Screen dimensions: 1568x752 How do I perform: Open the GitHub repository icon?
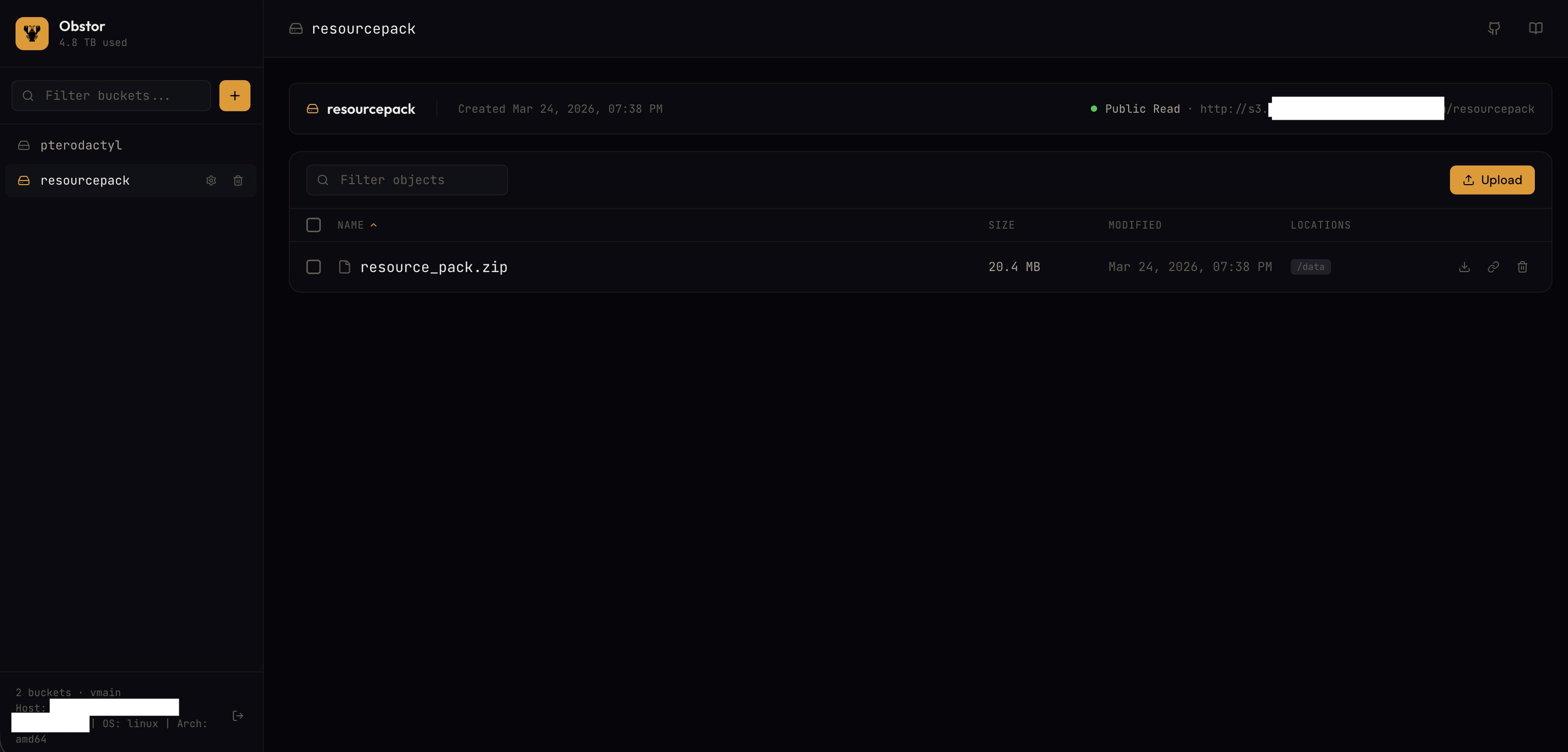(1494, 29)
